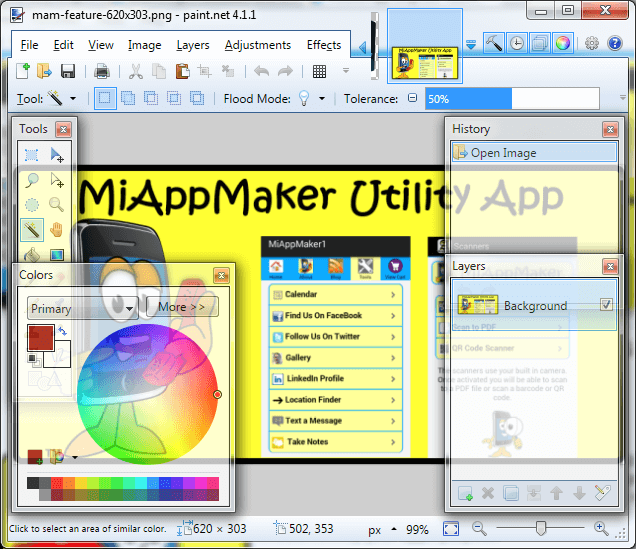Click the More >> button in Colors
Screen dimensions: 636x549
tap(182, 307)
